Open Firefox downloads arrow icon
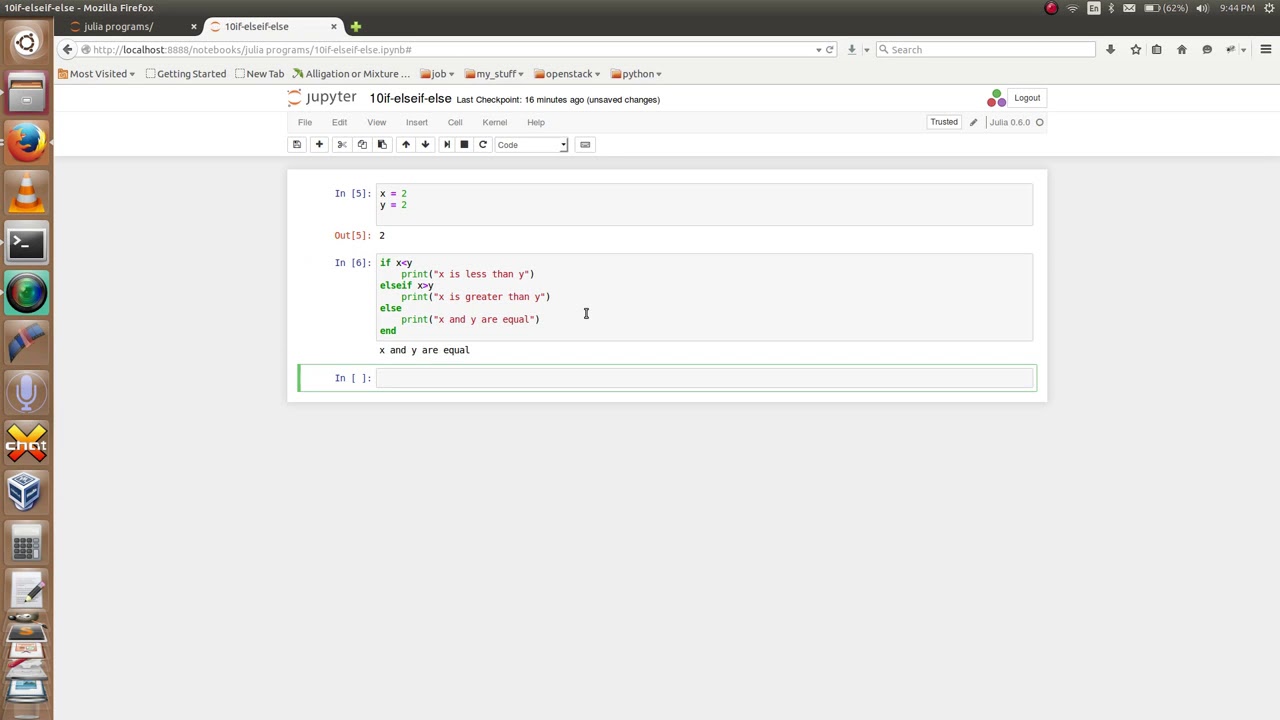The height and width of the screenshot is (720, 1280). pos(1110,49)
